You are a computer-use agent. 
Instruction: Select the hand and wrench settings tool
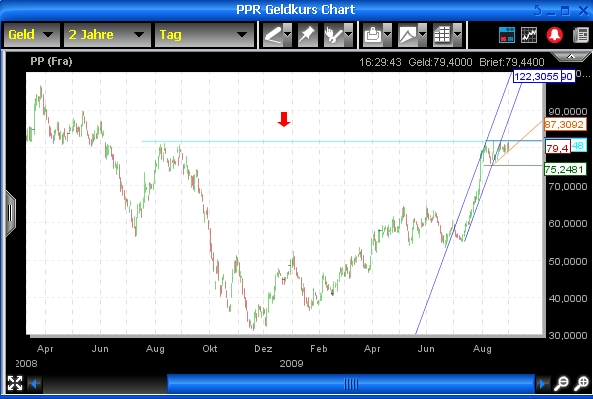click(333, 35)
